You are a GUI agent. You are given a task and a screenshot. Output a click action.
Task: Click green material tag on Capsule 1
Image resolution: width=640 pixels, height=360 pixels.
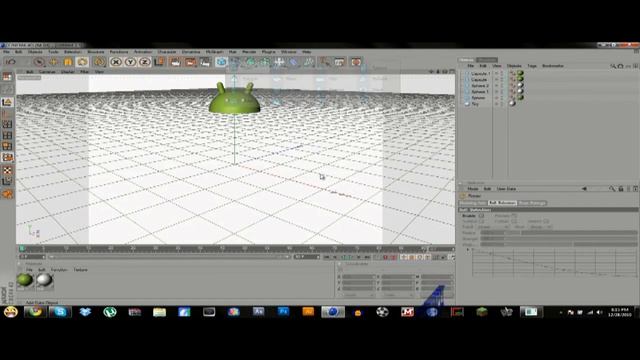[520, 73]
